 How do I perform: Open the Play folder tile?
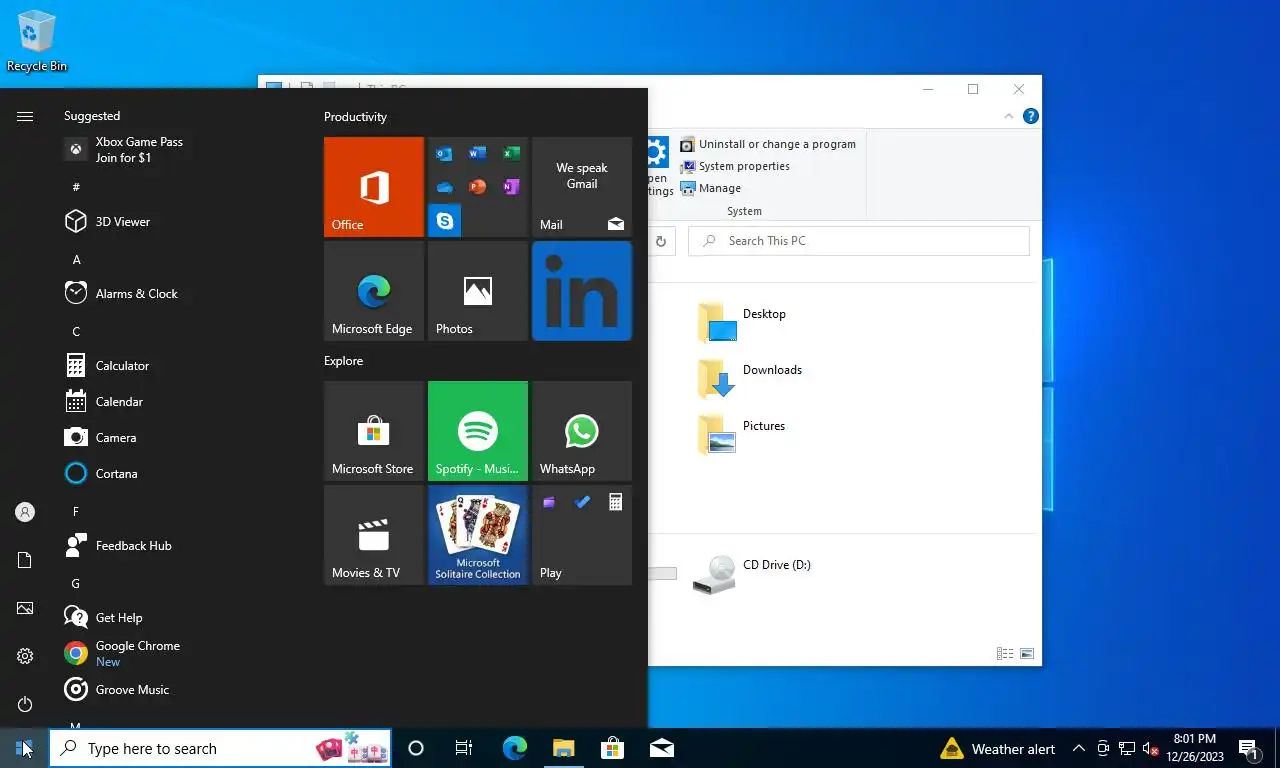[x=582, y=535]
